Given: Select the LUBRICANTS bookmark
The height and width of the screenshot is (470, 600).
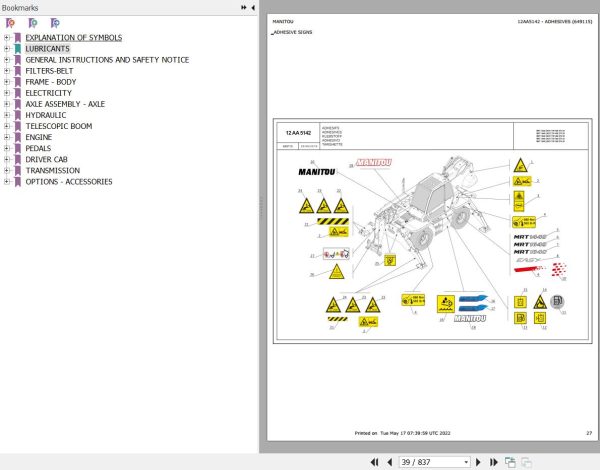Looking at the screenshot, I should point(47,49).
